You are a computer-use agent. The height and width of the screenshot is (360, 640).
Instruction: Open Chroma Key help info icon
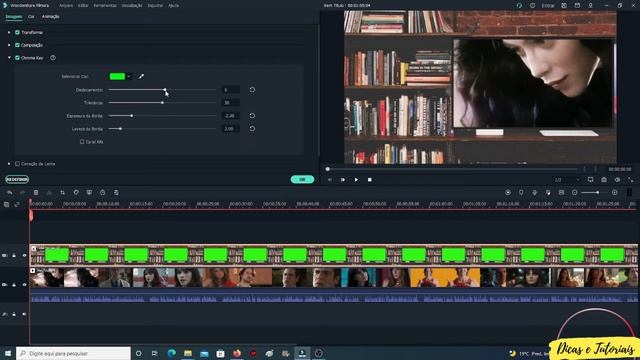(53, 58)
